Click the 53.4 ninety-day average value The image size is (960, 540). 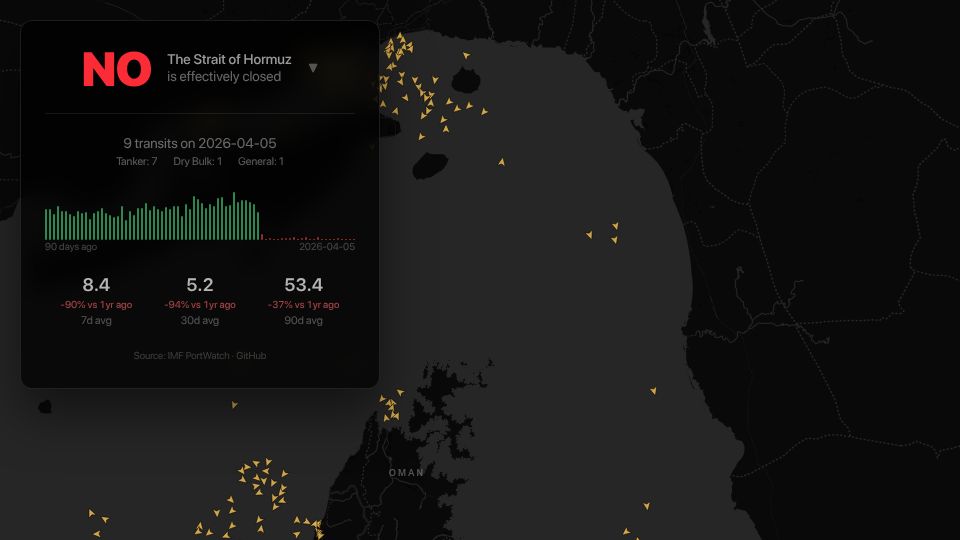click(303, 285)
